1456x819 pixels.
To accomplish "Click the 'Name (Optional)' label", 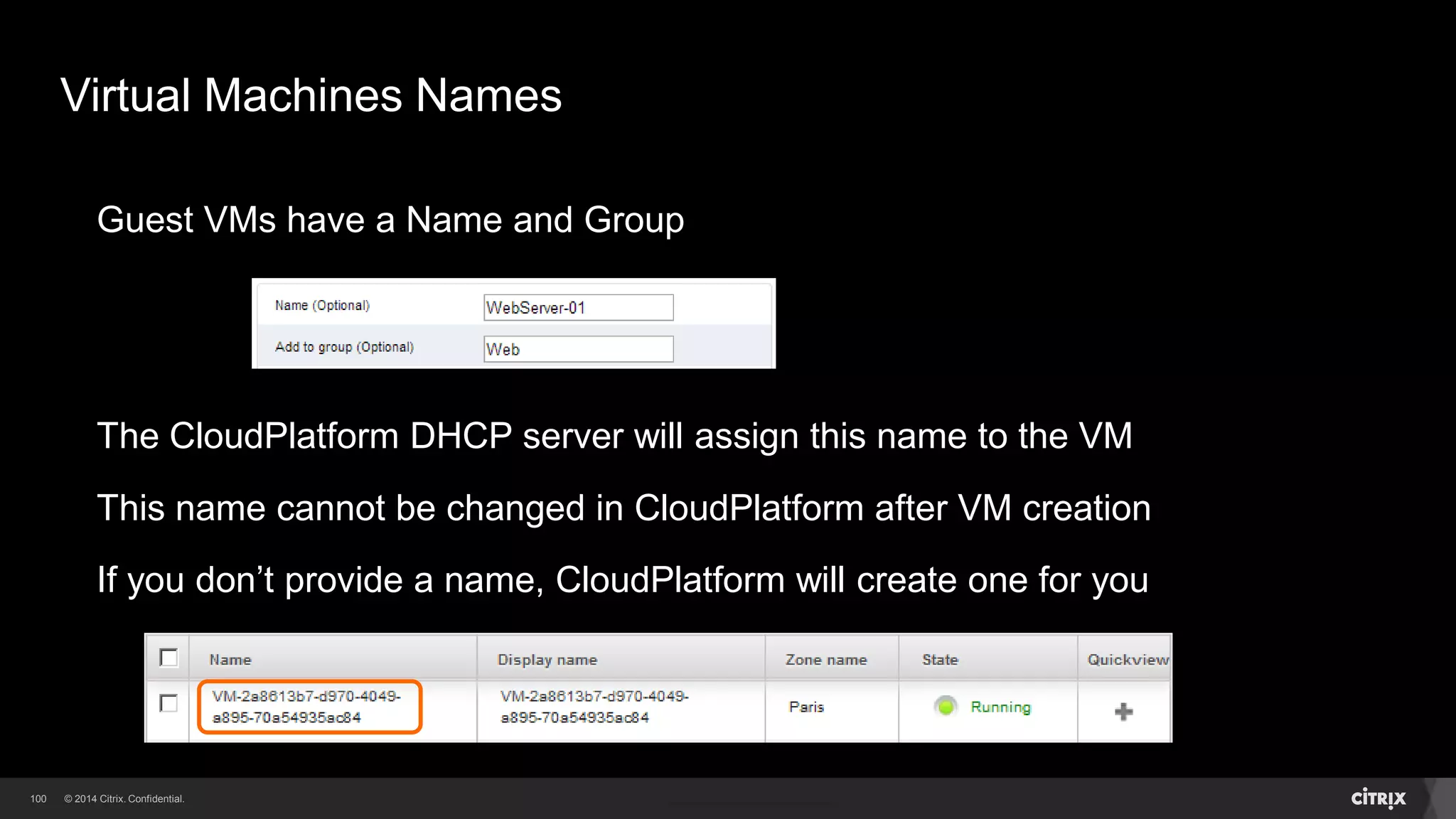I will (322, 306).
